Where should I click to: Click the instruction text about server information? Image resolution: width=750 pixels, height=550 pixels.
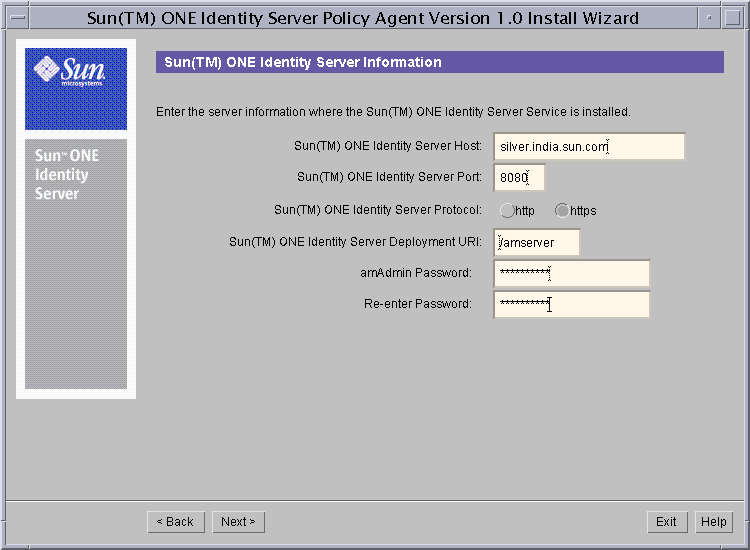[x=393, y=112]
